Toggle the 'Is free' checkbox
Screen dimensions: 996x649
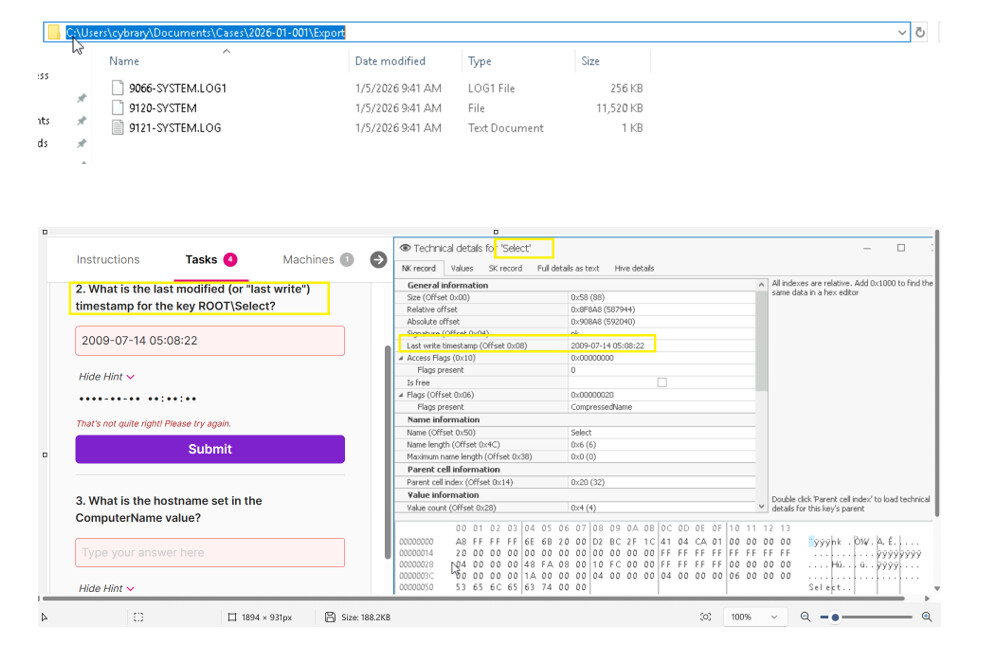(661, 382)
